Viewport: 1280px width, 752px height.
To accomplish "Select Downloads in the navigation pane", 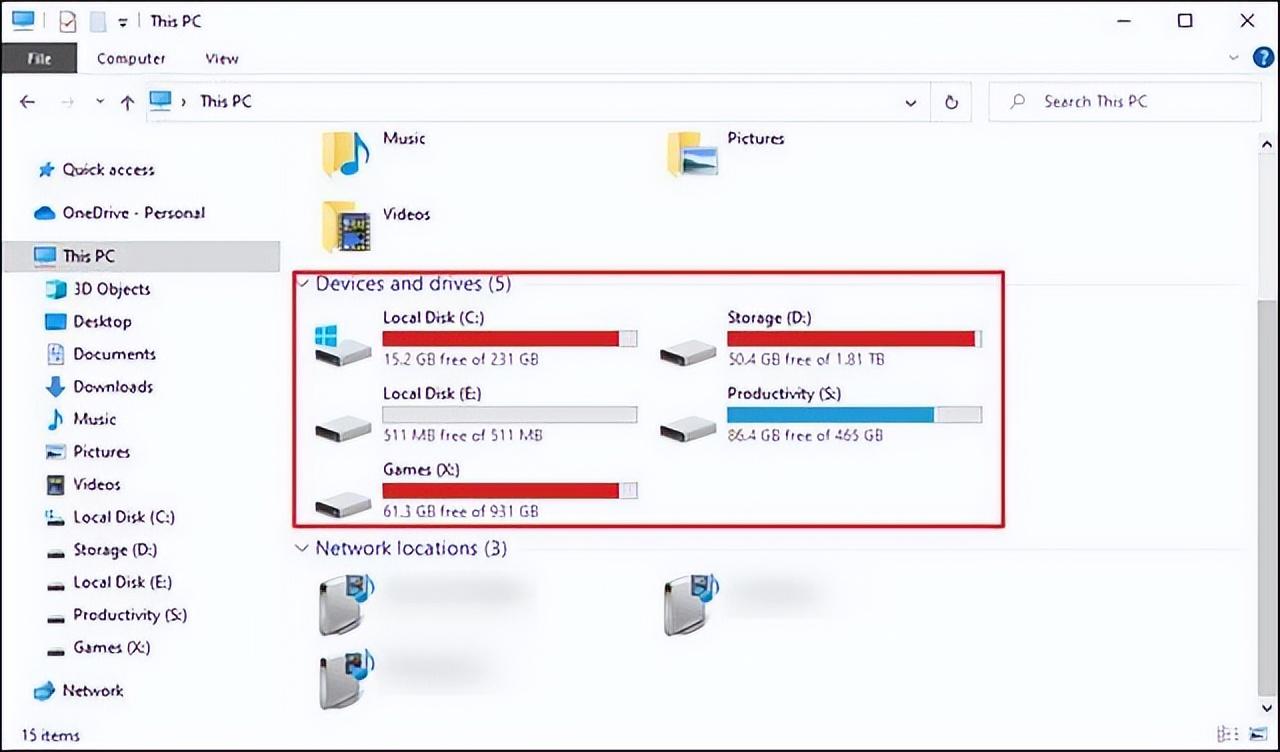I will (112, 387).
